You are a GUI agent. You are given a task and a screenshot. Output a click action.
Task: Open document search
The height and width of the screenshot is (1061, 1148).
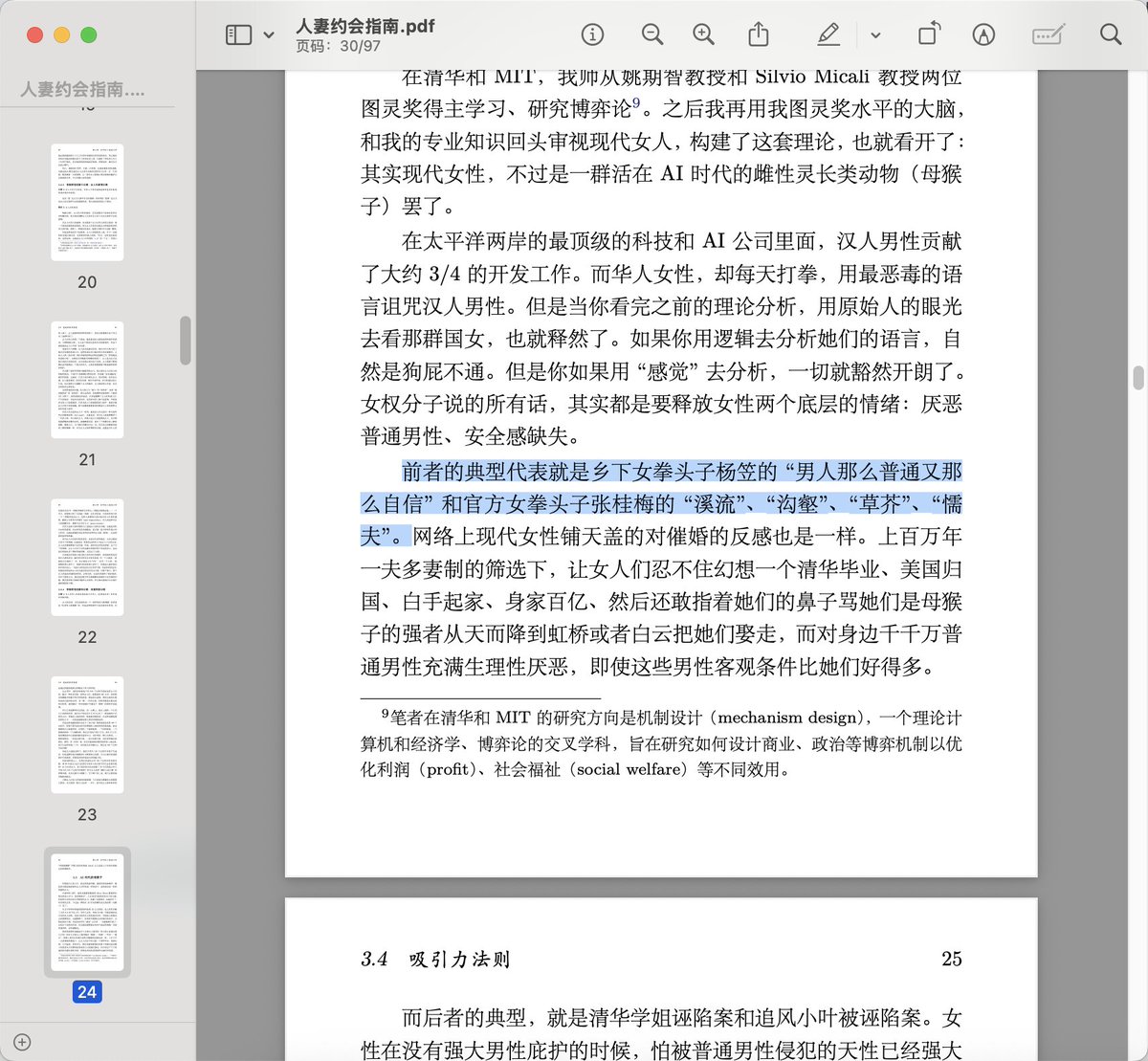[x=1111, y=33]
